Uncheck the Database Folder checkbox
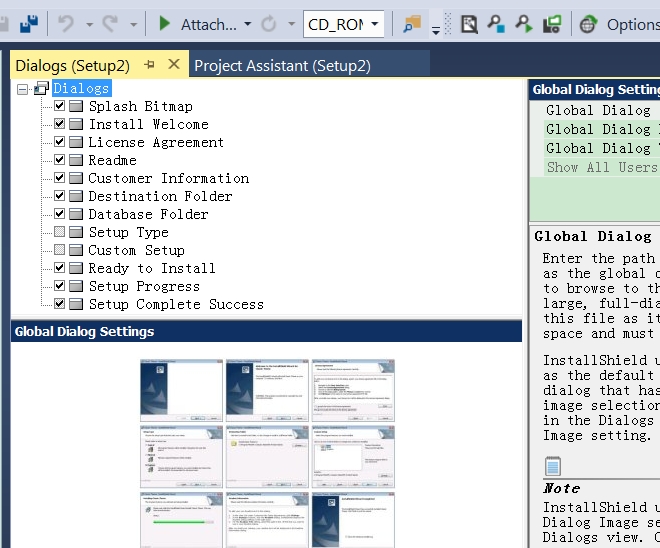 (59, 214)
